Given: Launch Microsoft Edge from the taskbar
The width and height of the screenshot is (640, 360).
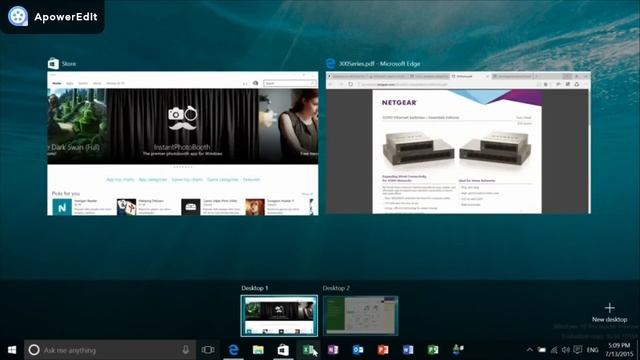Looking at the screenshot, I should (x=233, y=350).
